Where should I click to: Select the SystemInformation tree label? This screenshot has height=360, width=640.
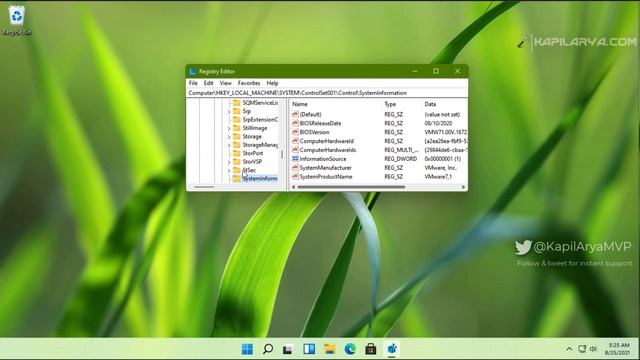260,179
